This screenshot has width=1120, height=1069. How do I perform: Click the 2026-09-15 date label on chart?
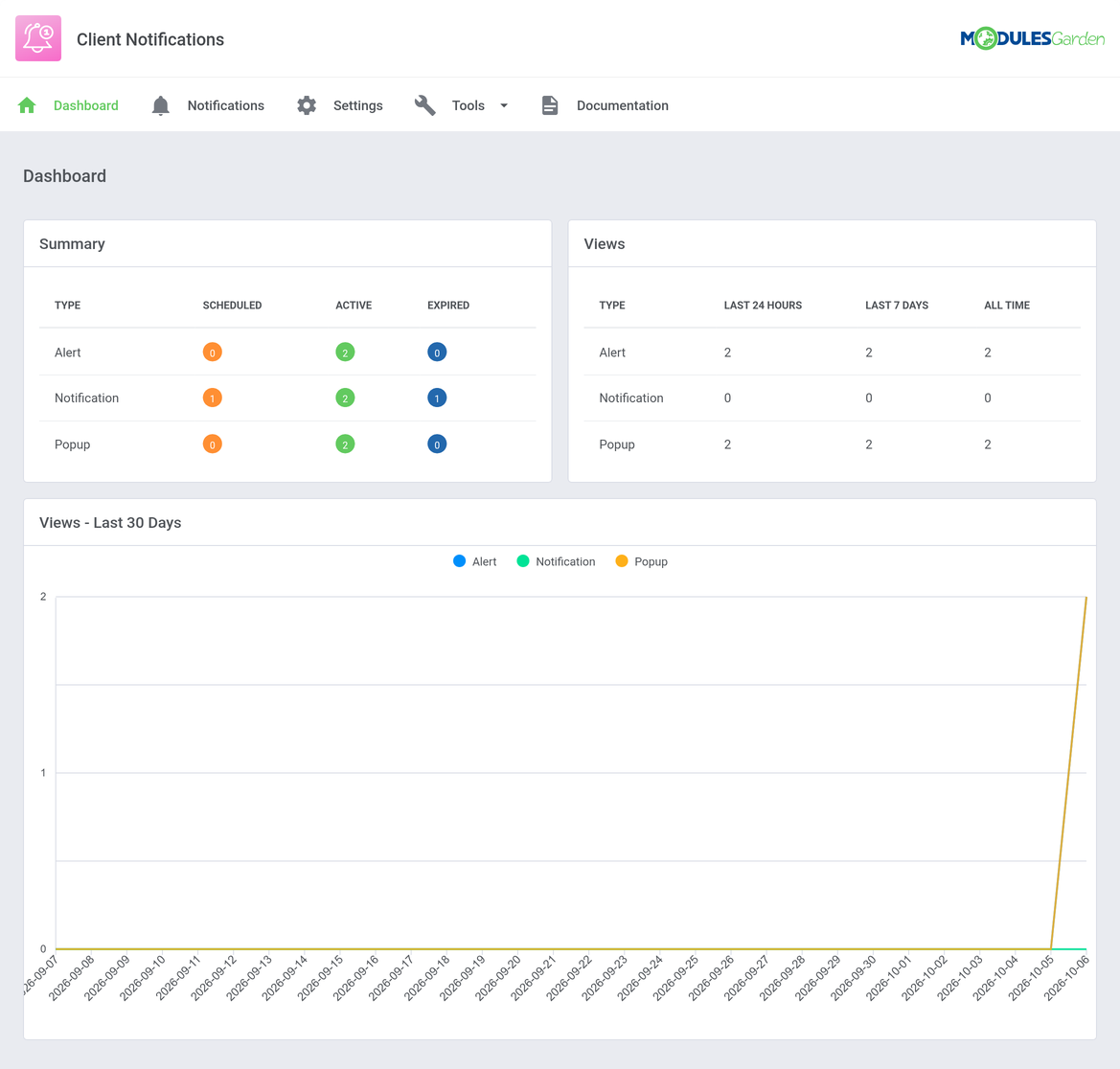(320, 978)
